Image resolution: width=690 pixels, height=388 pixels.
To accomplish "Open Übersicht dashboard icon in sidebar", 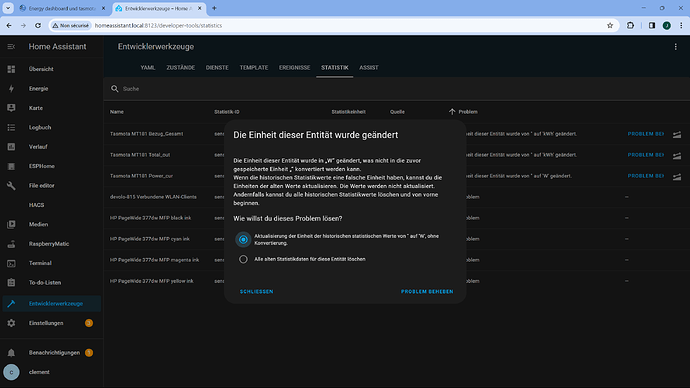I will pyautogui.click(x=11, y=69).
